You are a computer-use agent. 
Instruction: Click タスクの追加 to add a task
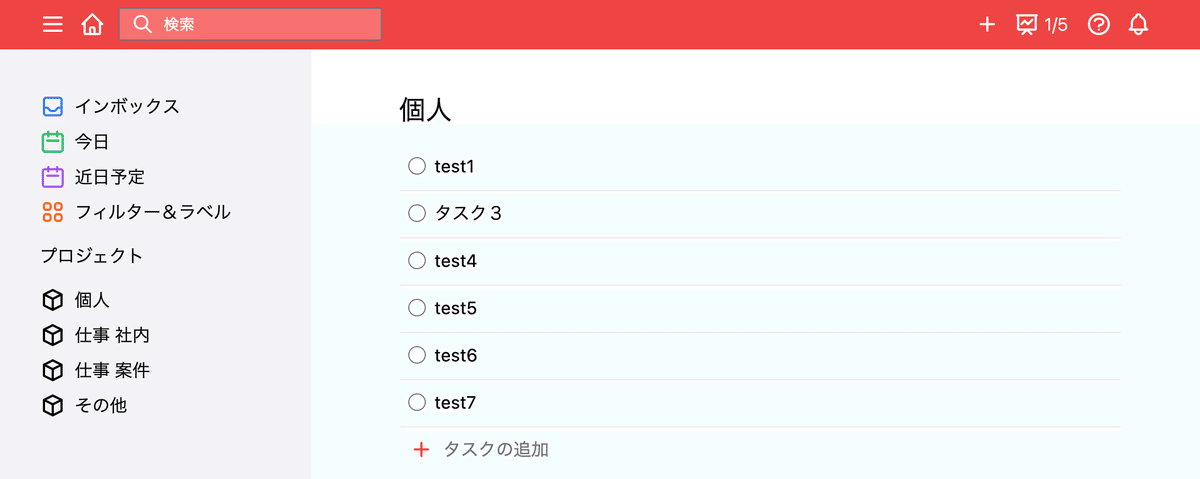click(481, 450)
